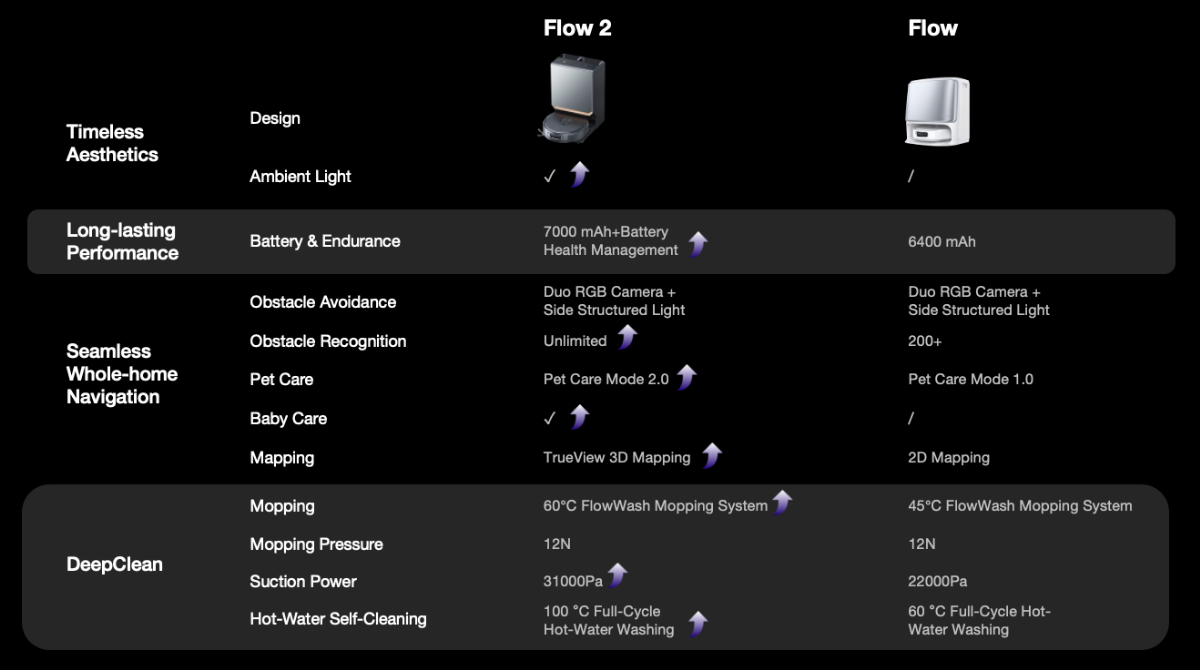
Task: Click the DeepClean section title
Action: click(x=114, y=564)
